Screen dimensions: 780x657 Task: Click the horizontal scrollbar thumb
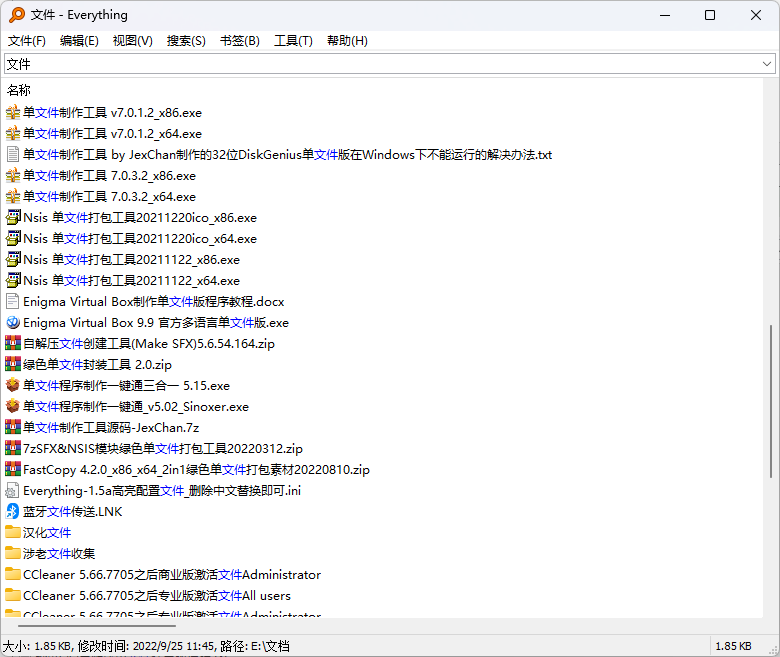coord(97,626)
